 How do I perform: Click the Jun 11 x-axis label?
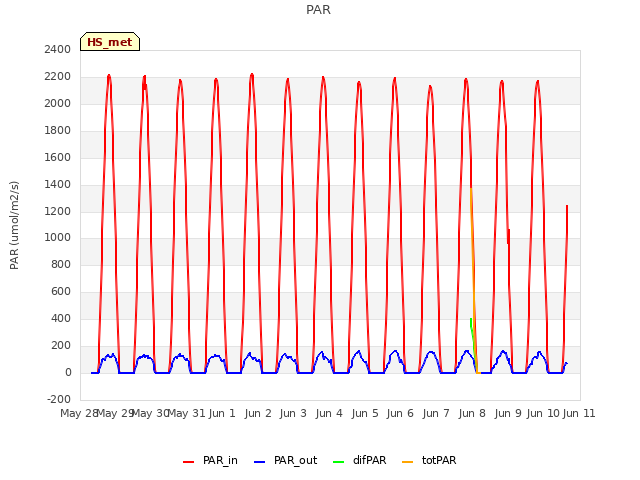(579, 414)
